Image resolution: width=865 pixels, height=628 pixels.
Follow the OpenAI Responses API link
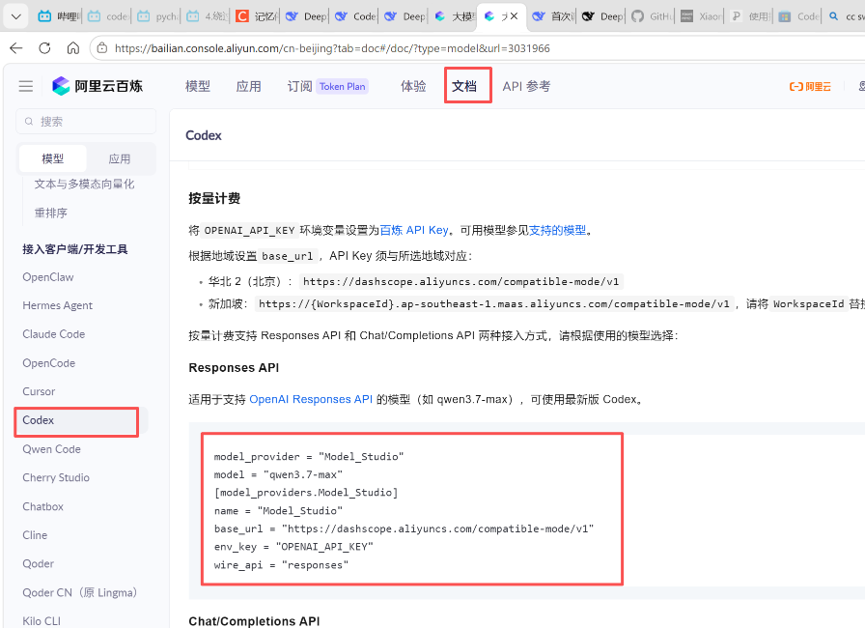(x=311, y=400)
